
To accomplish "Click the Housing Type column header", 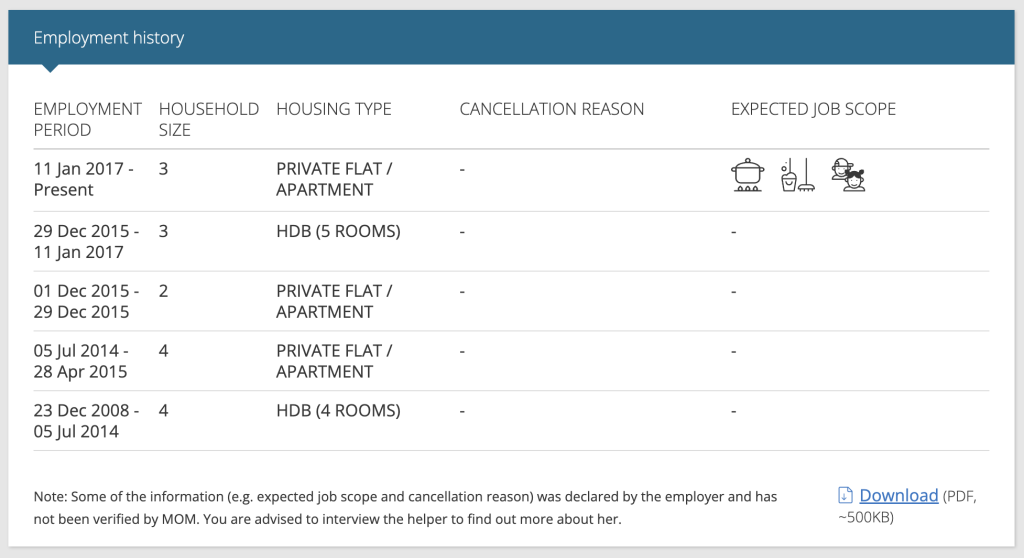I will click(x=334, y=108).
